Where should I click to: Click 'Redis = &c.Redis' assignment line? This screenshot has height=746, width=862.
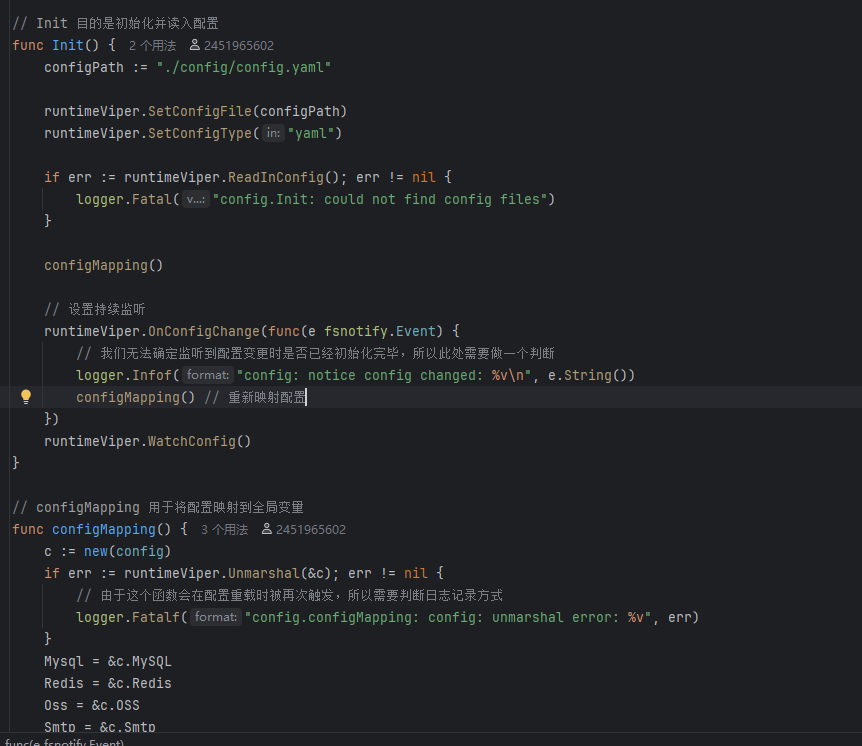[108, 683]
